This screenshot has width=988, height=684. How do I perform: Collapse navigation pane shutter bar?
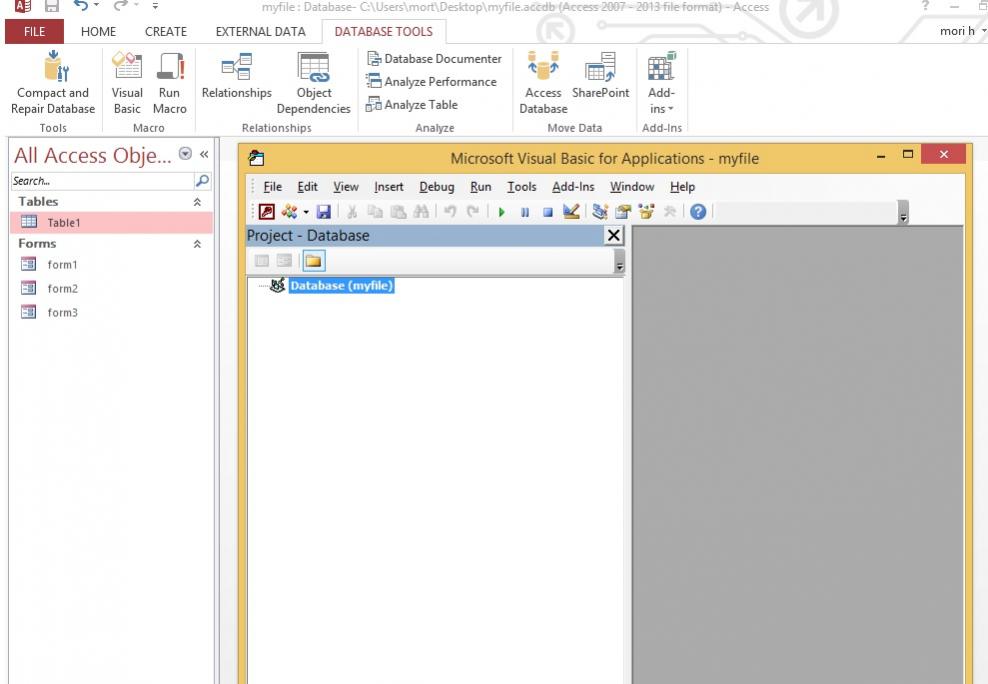click(204, 154)
